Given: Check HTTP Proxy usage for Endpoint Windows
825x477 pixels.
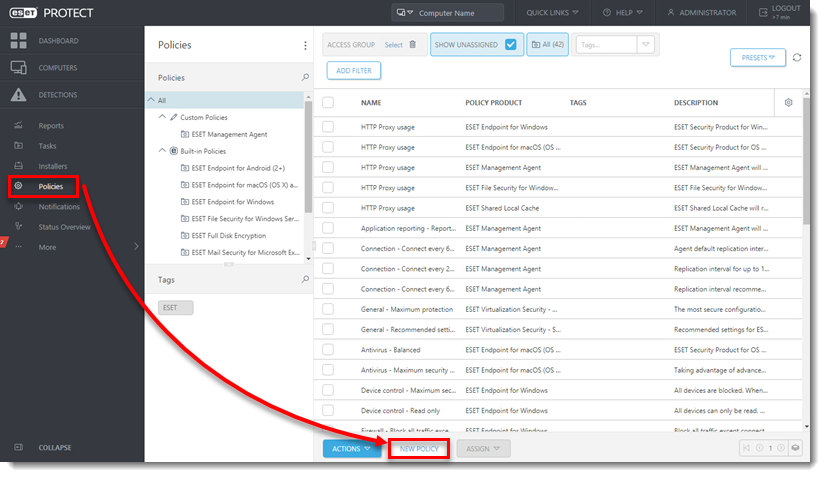Looking at the screenshot, I should coord(328,127).
